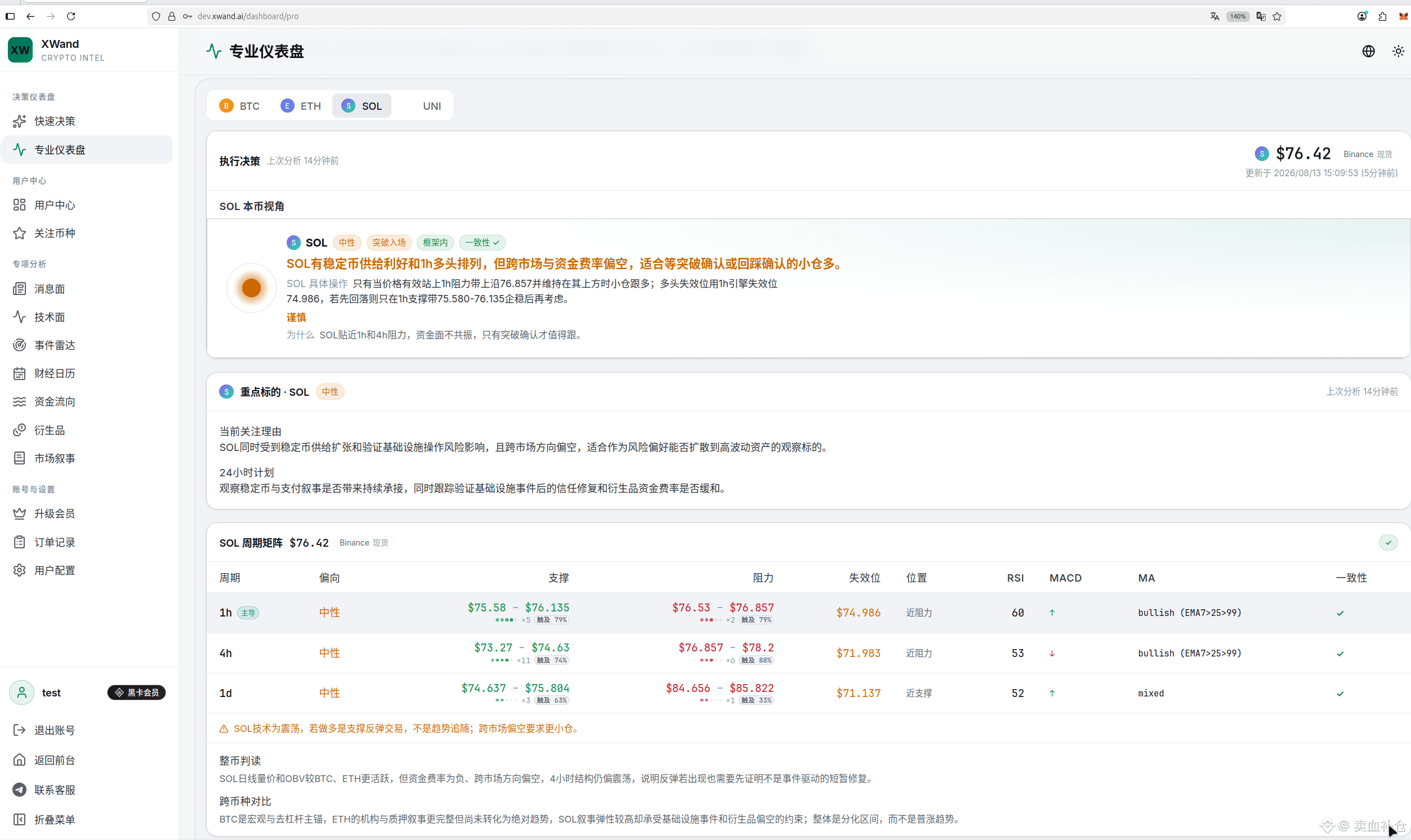The width and height of the screenshot is (1411, 840).
Task: Open browser account profile icon
Action: (x=1363, y=16)
